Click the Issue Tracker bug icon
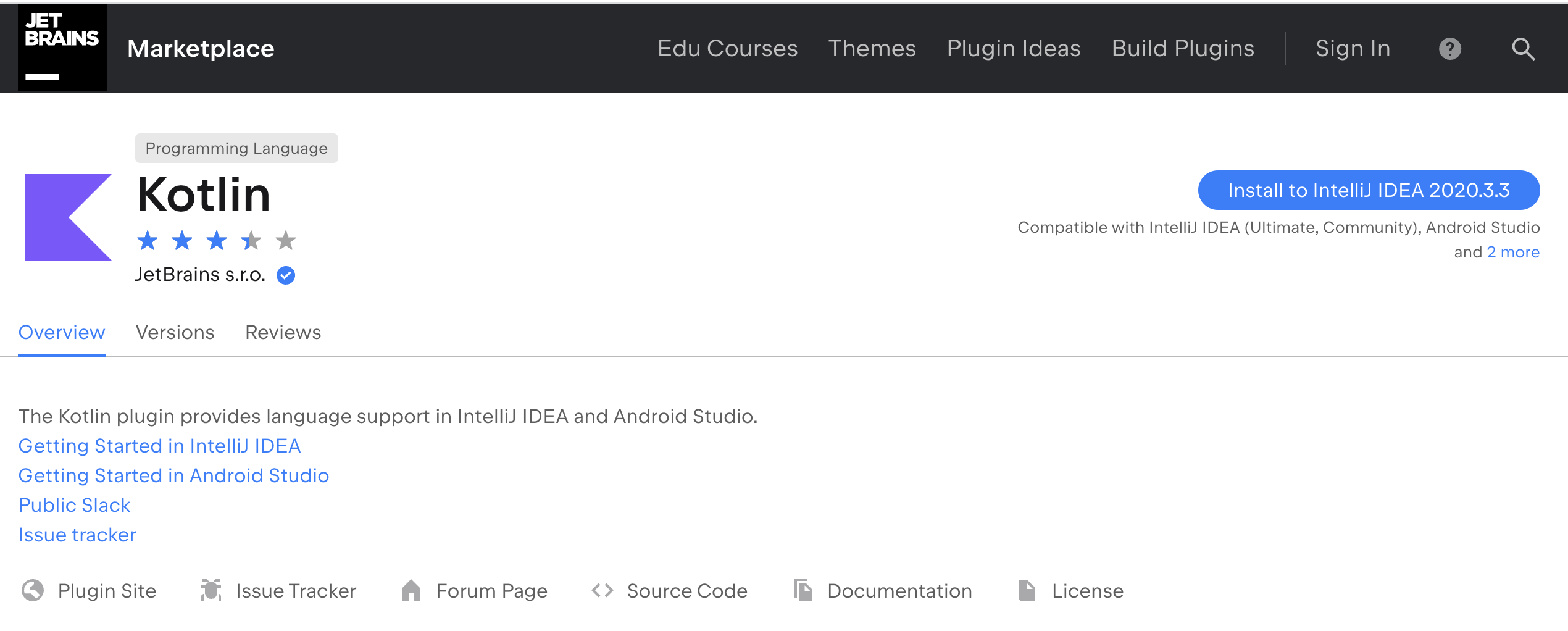 [x=211, y=590]
